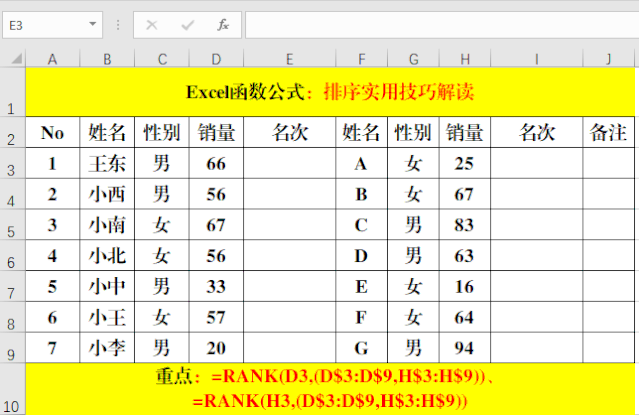Click the empty 名次 cell in row for A
639x415 pixels.
point(537,163)
